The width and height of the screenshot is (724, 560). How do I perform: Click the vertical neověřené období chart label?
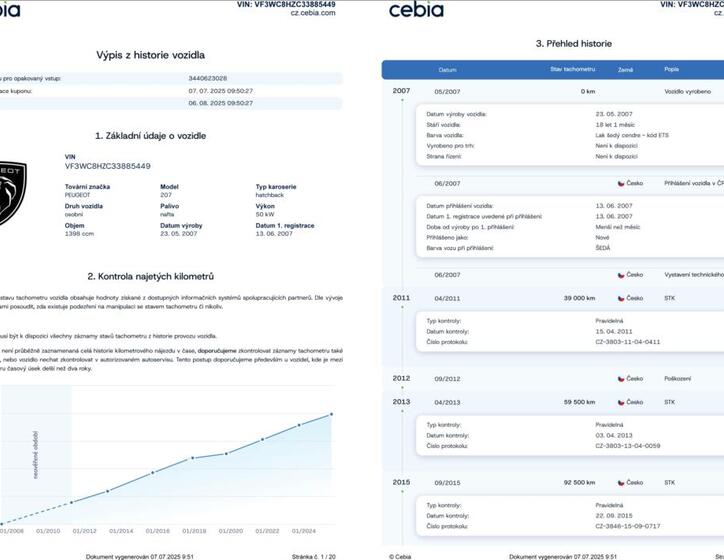click(x=36, y=455)
